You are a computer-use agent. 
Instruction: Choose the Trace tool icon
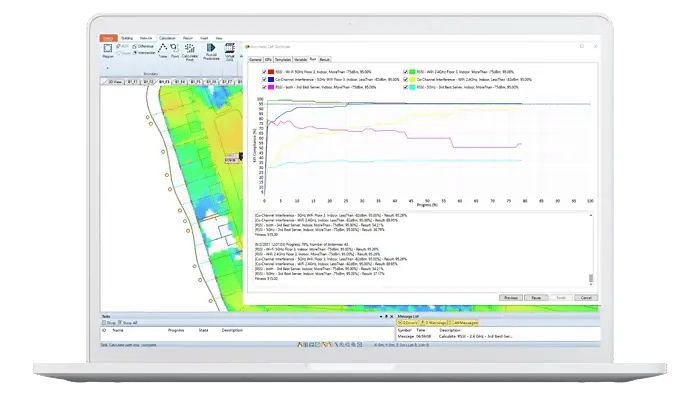pyautogui.click(x=163, y=50)
